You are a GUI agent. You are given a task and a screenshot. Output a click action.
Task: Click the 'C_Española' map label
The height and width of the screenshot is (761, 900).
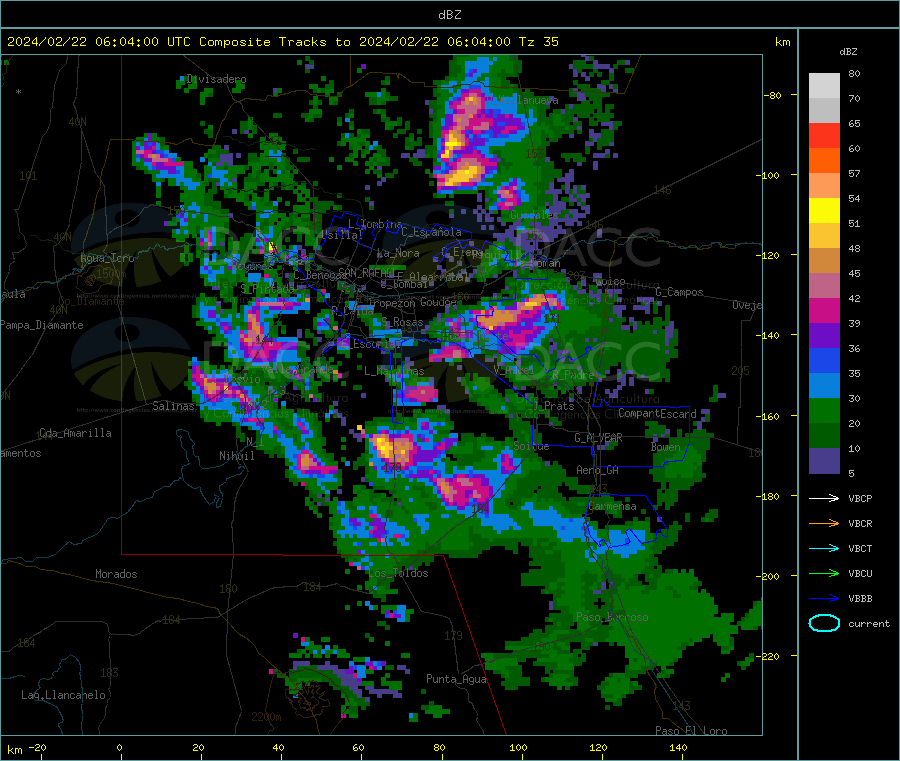pyautogui.click(x=431, y=232)
